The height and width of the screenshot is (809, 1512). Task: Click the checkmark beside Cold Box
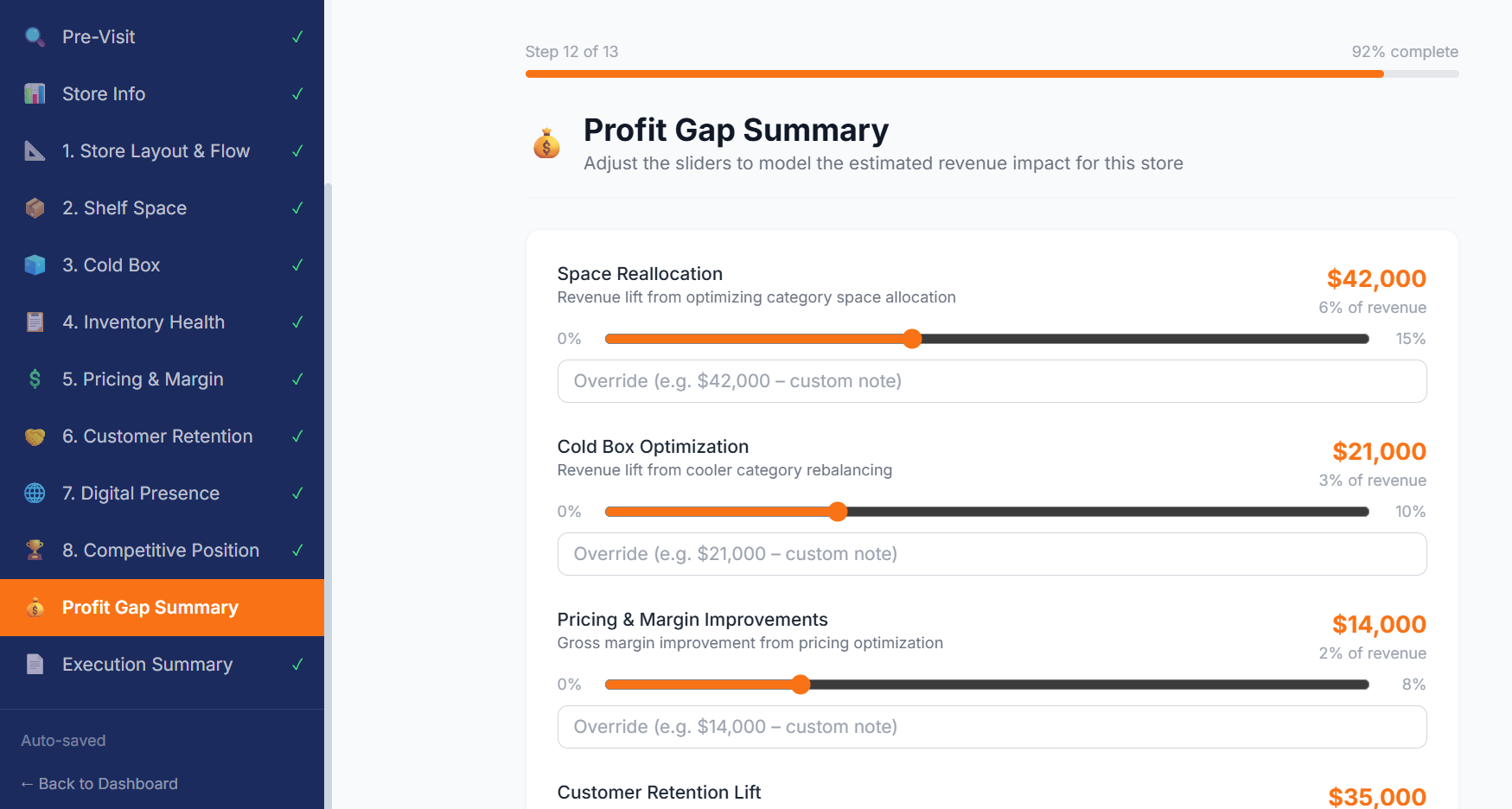click(x=297, y=264)
